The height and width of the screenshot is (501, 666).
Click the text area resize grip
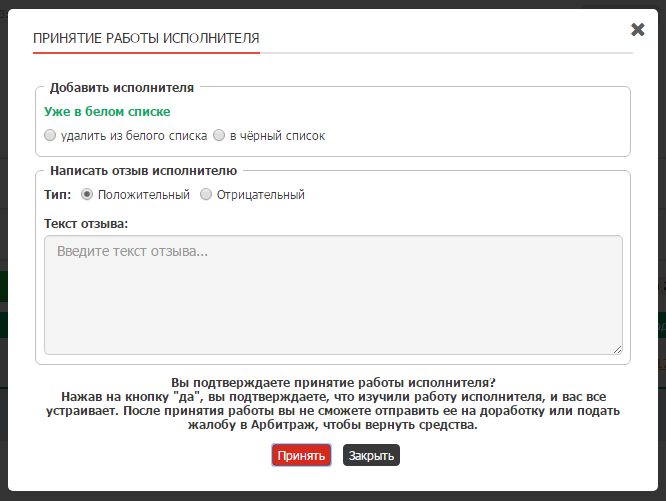click(x=618, y=349)
